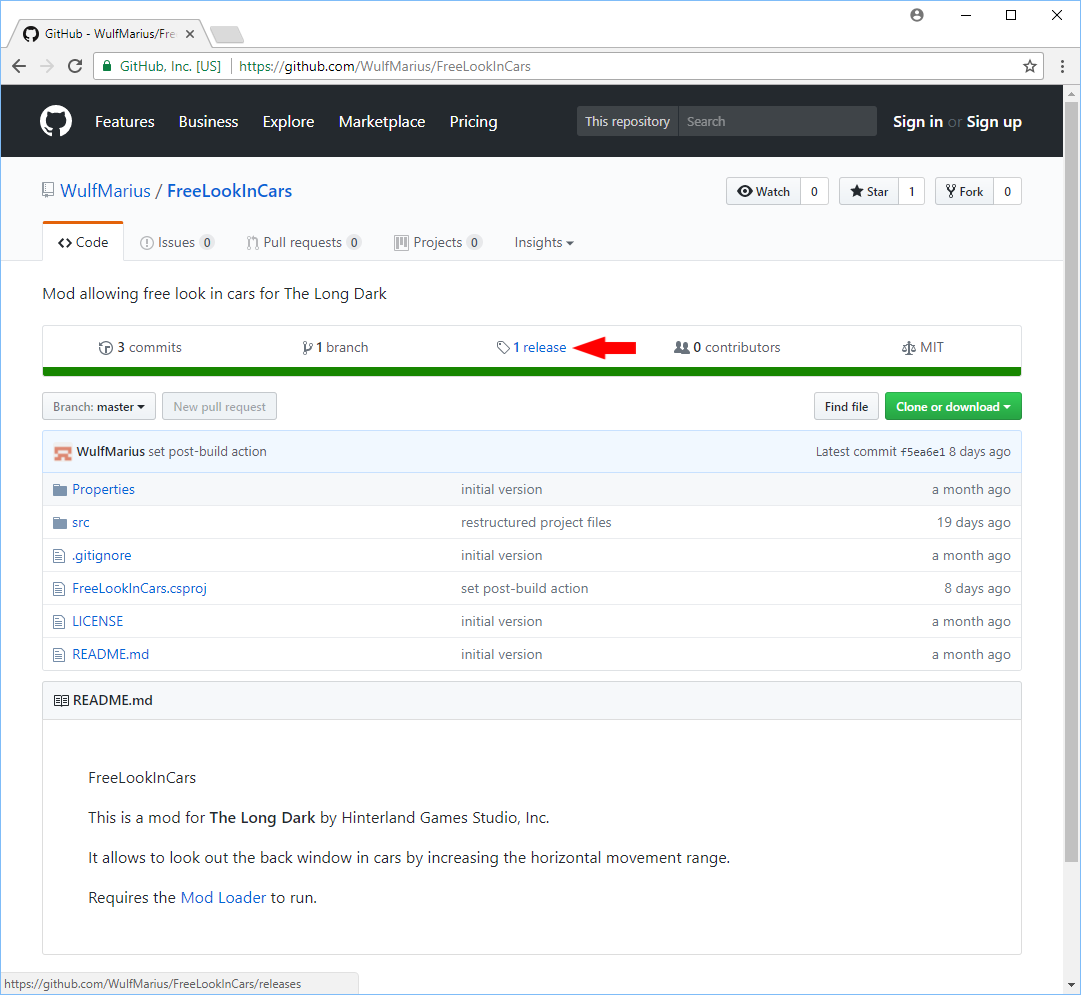Click the WulfMarius avatar in commit bar
1081x995 pixels.
[63, 452]
